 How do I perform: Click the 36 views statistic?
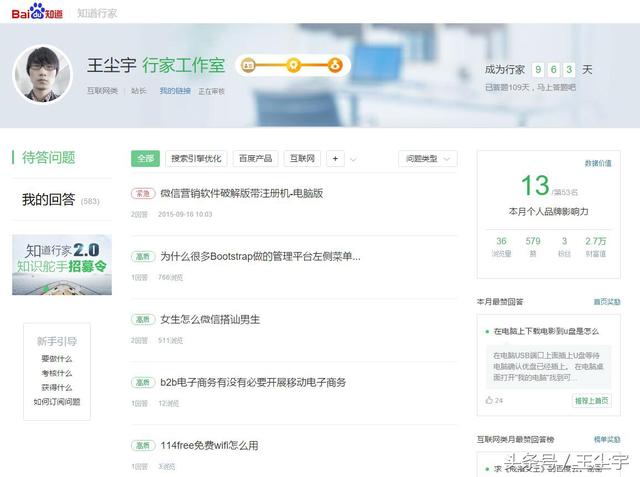[x=501, y=241]
